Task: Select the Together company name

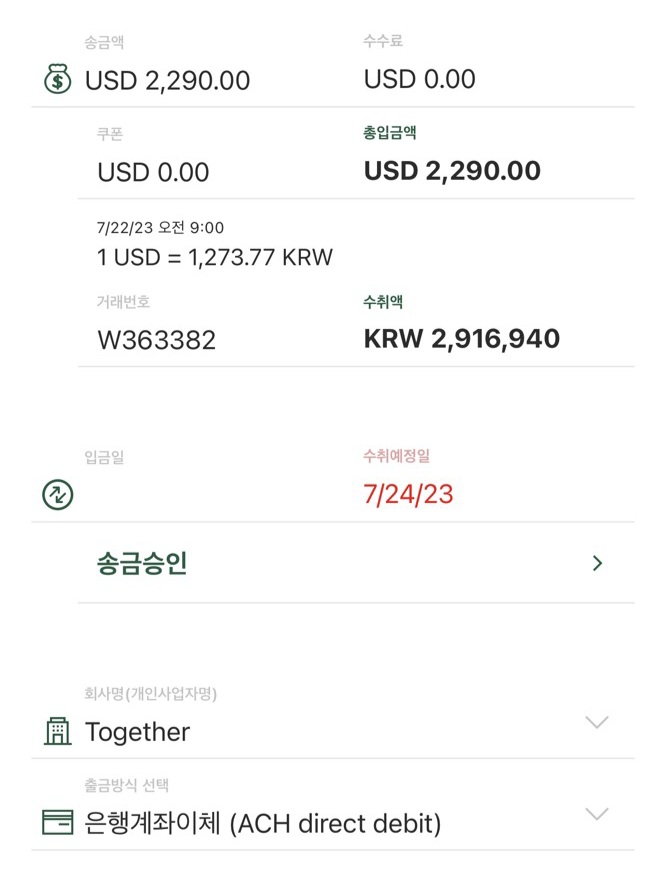Action: [137, 732]
